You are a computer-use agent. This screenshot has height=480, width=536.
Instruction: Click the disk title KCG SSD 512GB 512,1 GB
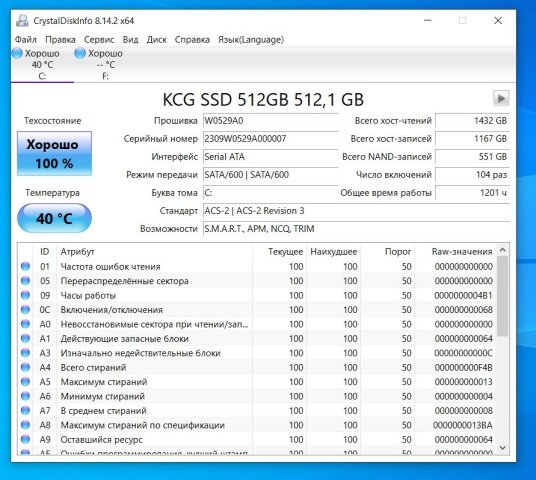pyautogui.click(x=263, y=99)
